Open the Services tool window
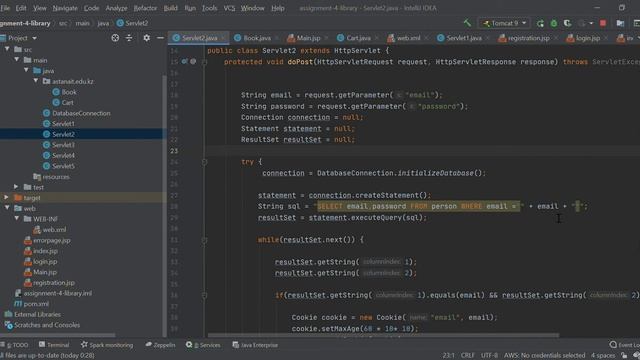The width and height of the screenshot is (640, 360). point(203,345)
